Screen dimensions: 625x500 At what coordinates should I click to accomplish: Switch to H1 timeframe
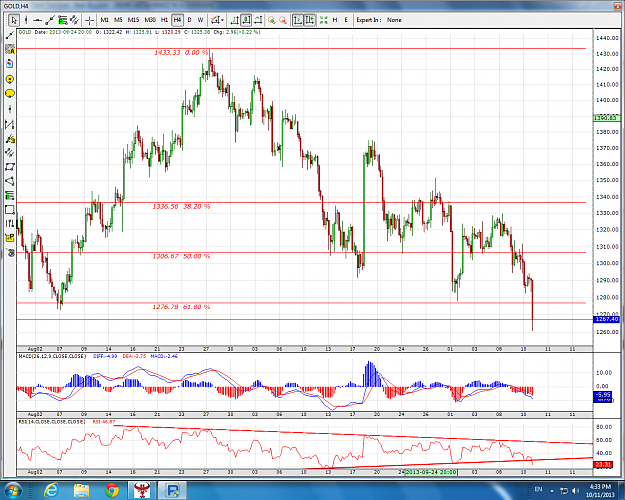[164, 20]
